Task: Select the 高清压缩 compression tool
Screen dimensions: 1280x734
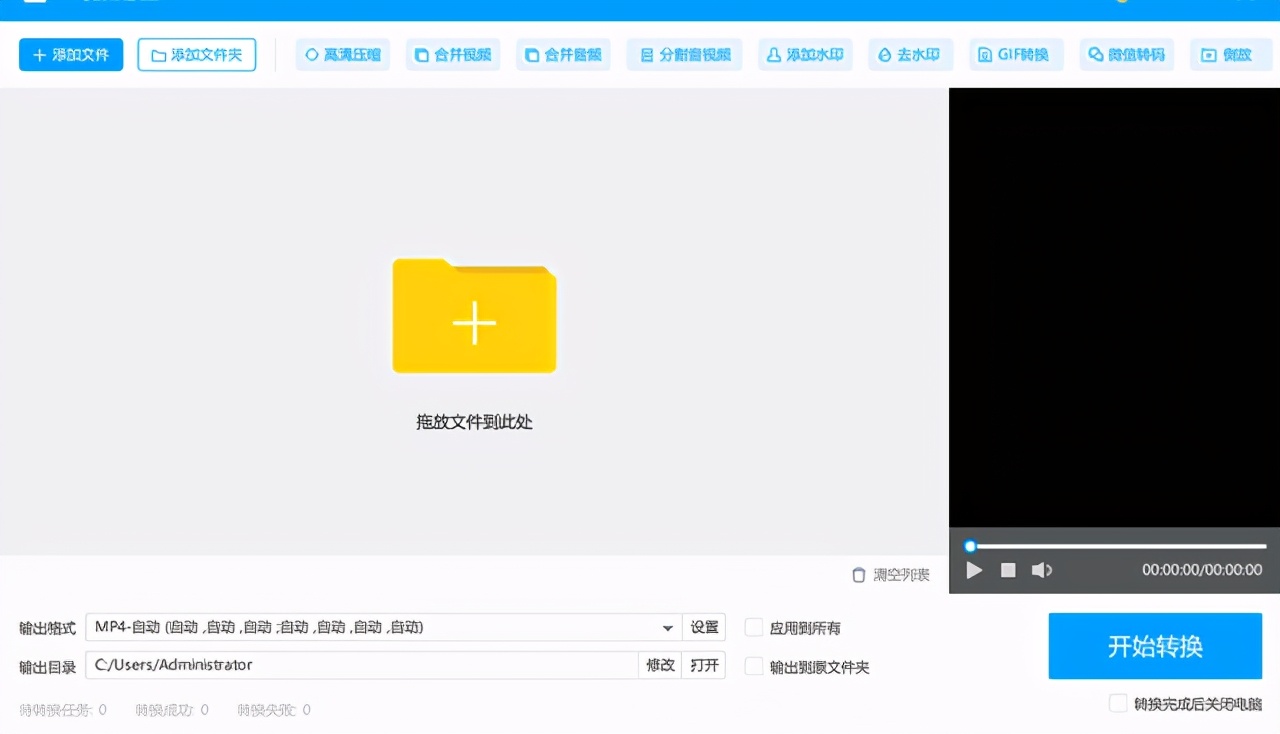Action: (x=342, y=55)
